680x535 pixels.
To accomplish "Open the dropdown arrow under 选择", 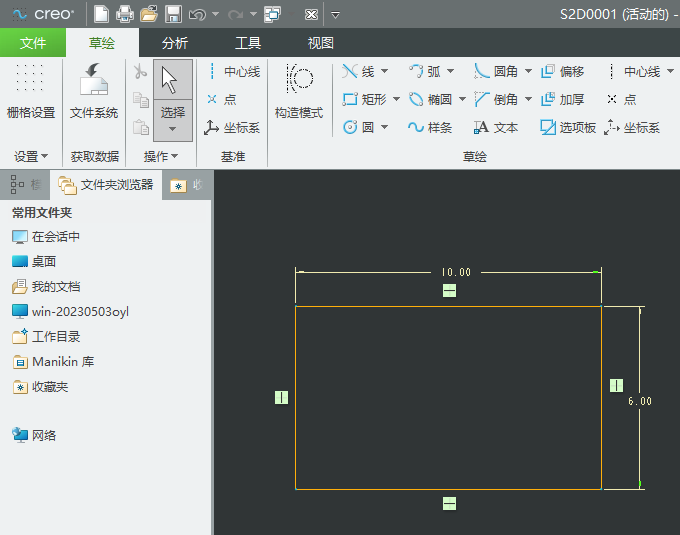I will click(x=173, y=129).
